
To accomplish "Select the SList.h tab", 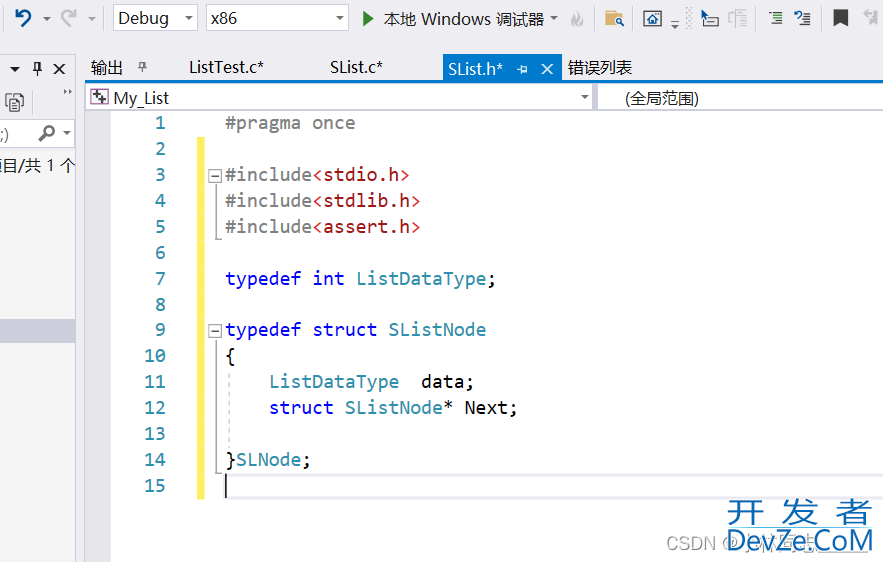I will pos(475,69).
